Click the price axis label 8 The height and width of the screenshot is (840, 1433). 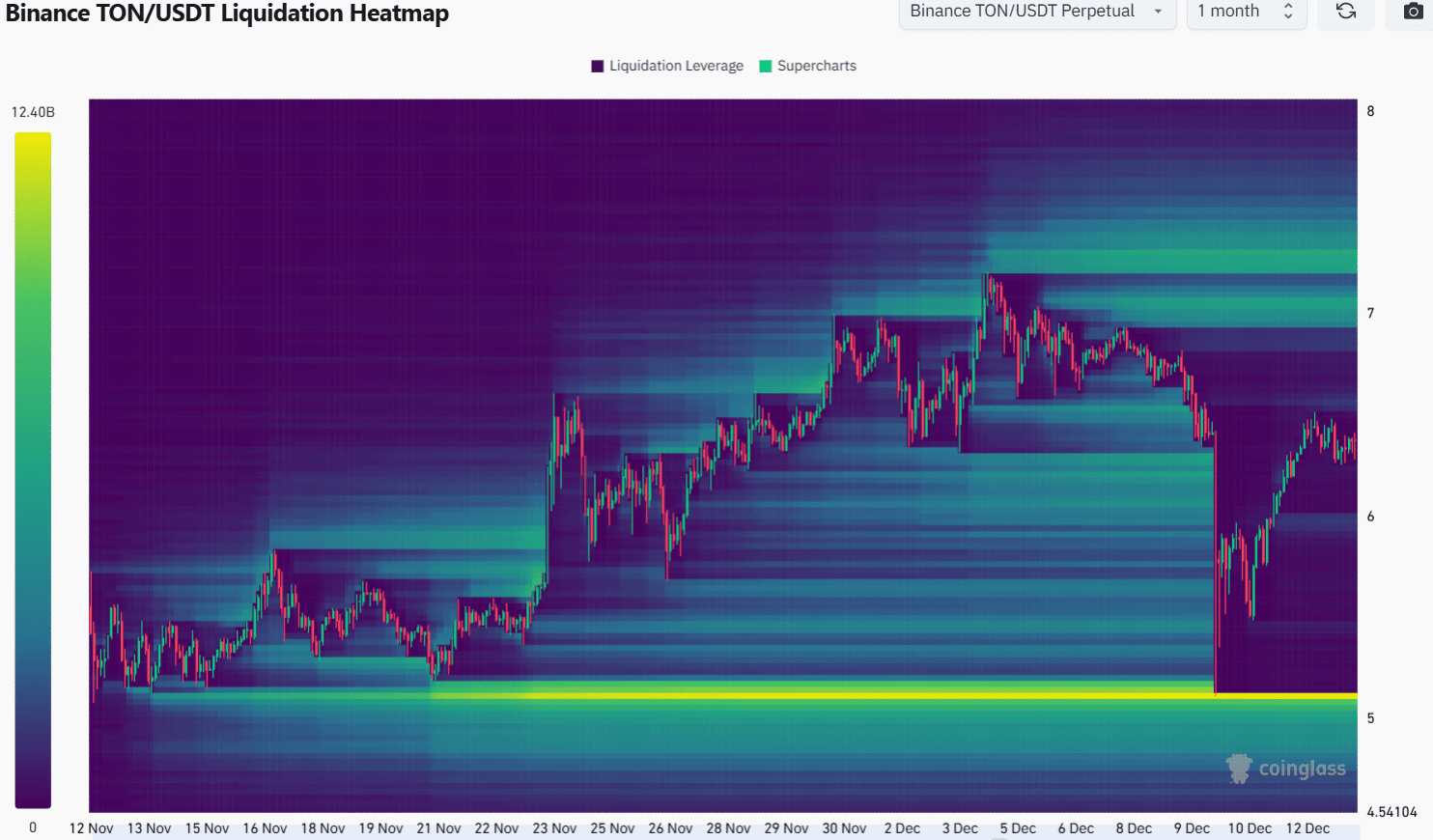[1370, 111]
